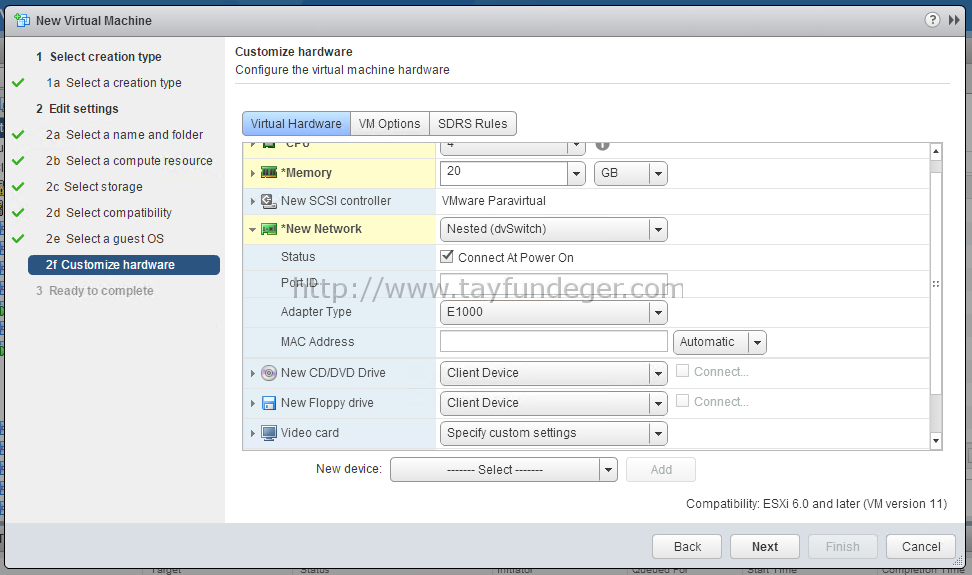The width and height of the screenshot is (972, 575).
Task: Open the E1000 adapter type dropdown
Action: [x=554, y=312]
